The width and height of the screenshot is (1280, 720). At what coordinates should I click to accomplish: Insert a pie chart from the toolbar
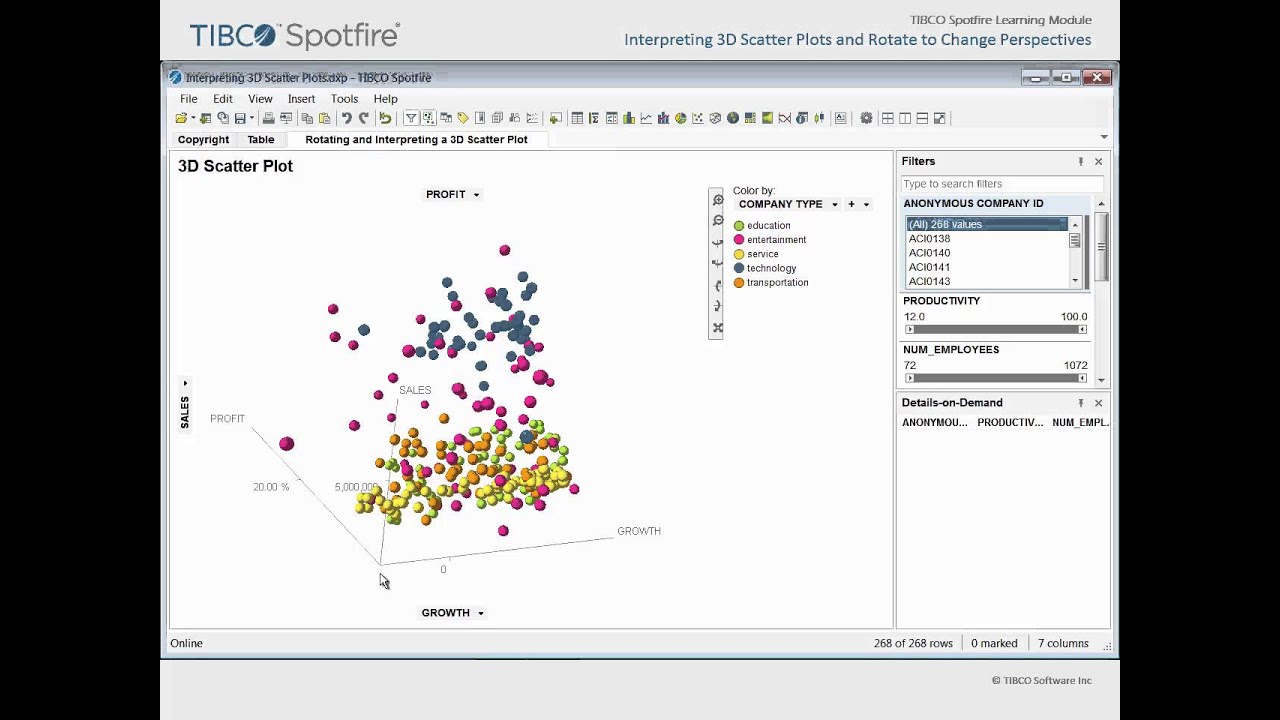[681, 118]
